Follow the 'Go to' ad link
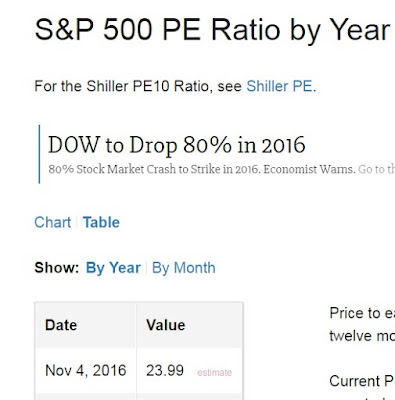 (x=376, y=169)
